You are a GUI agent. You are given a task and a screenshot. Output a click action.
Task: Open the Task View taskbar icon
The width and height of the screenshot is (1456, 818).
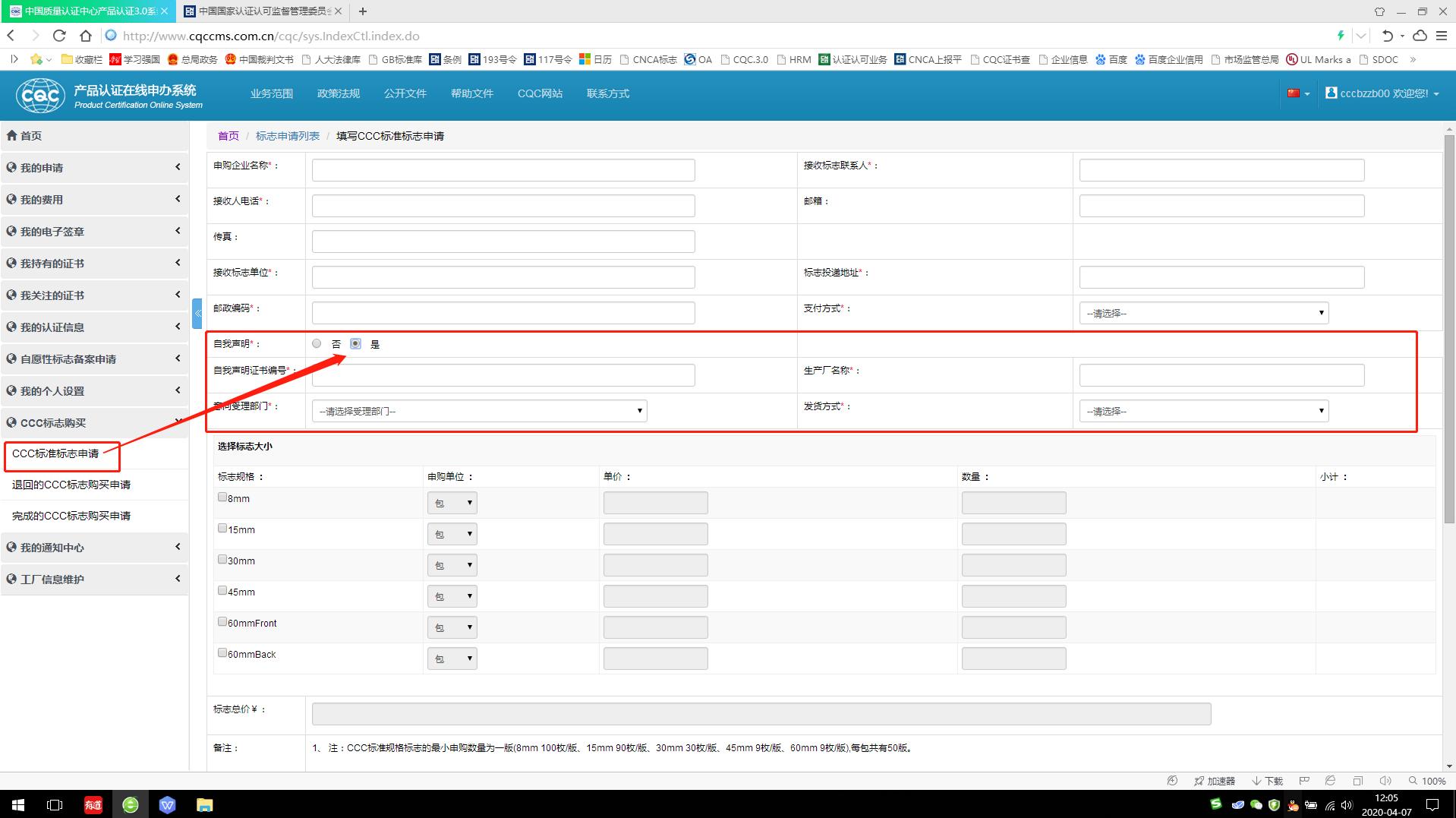(55, 804)
